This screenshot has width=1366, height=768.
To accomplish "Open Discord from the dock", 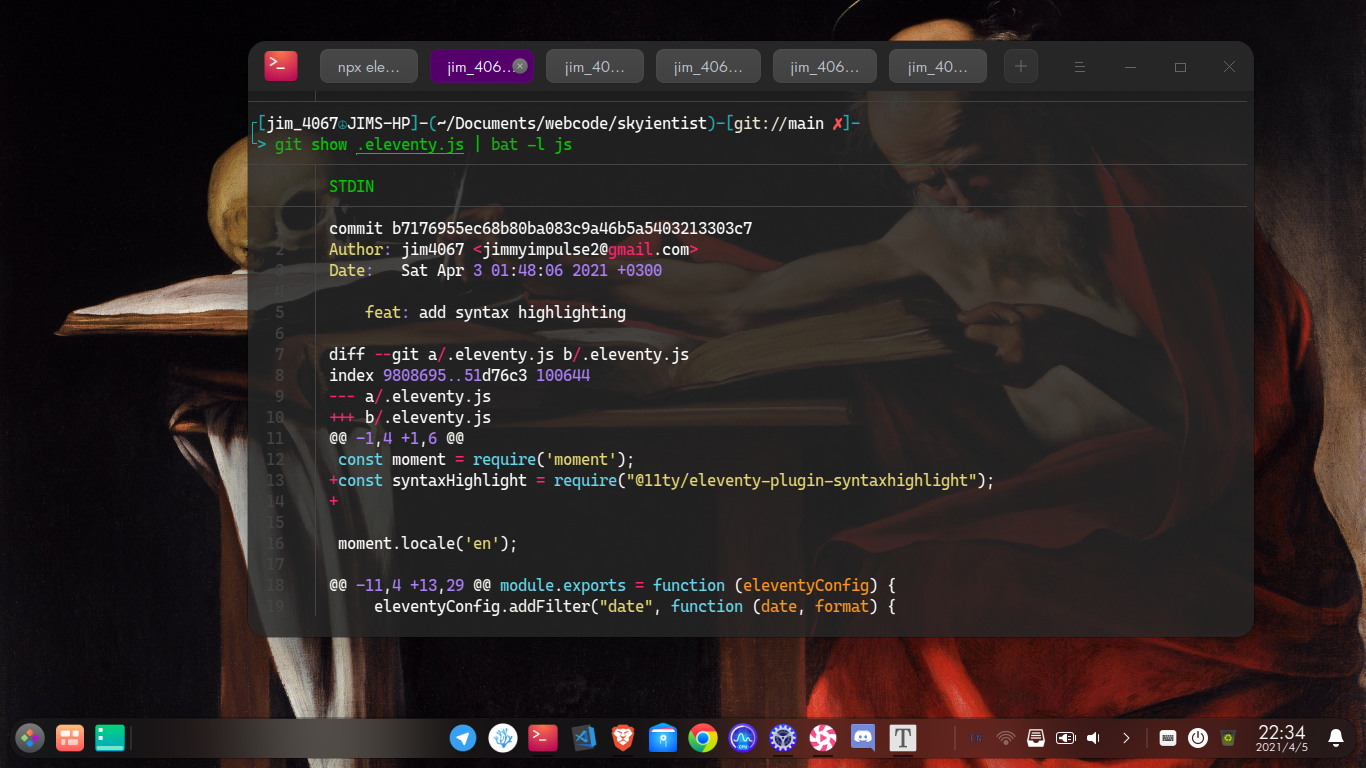I will (862, 738).
